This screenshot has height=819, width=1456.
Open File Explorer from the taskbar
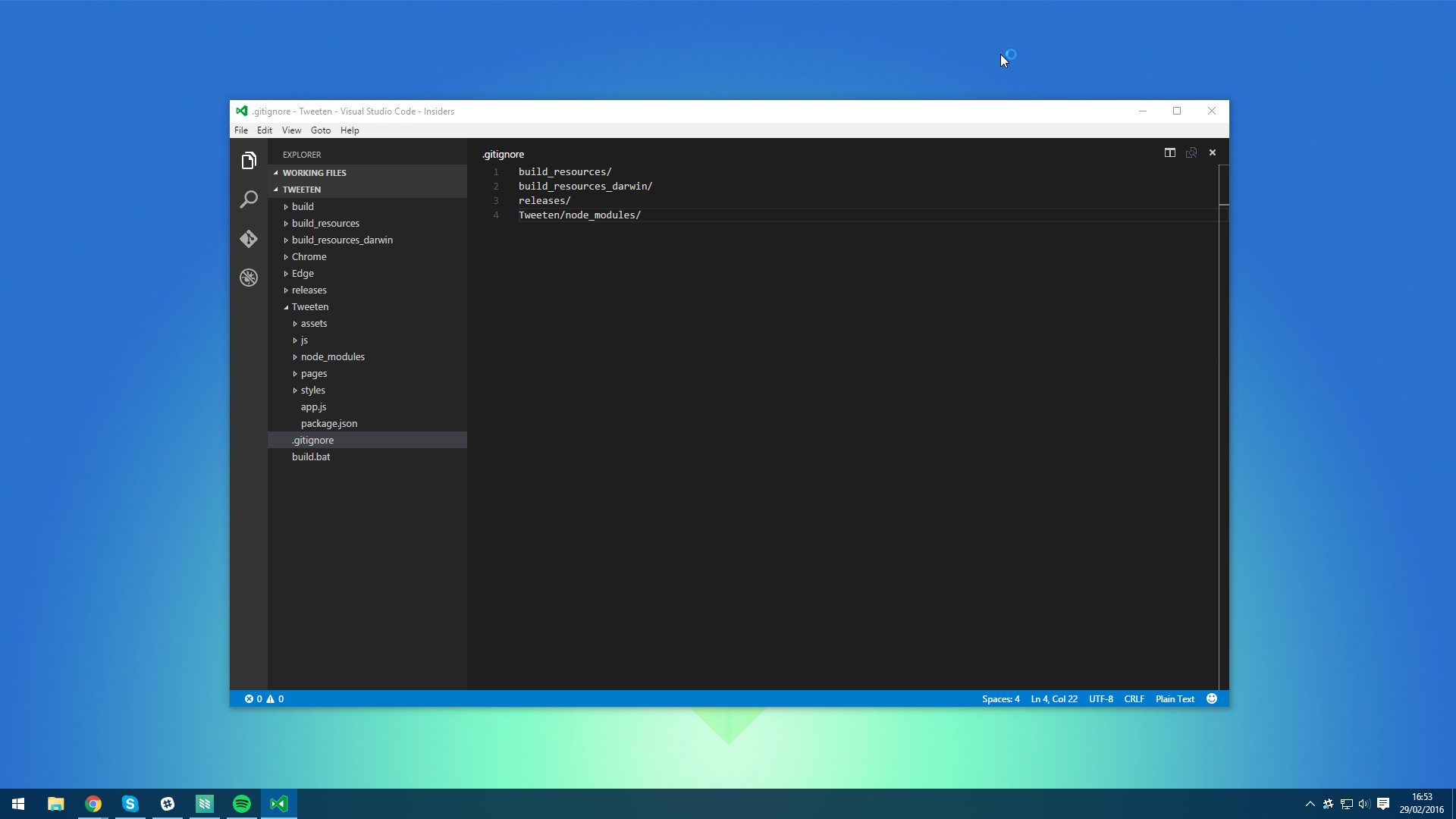55,804
